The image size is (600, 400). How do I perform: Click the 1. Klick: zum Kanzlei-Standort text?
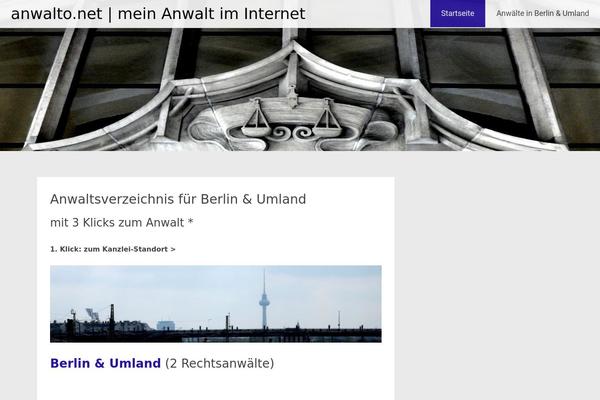coord(113,249)
